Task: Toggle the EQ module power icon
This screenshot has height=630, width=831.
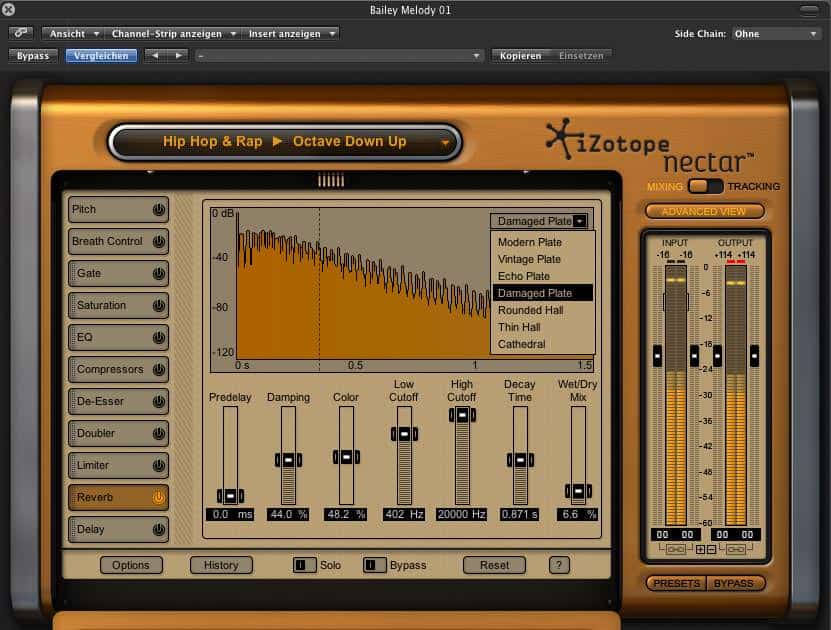Action: (158, 338)
